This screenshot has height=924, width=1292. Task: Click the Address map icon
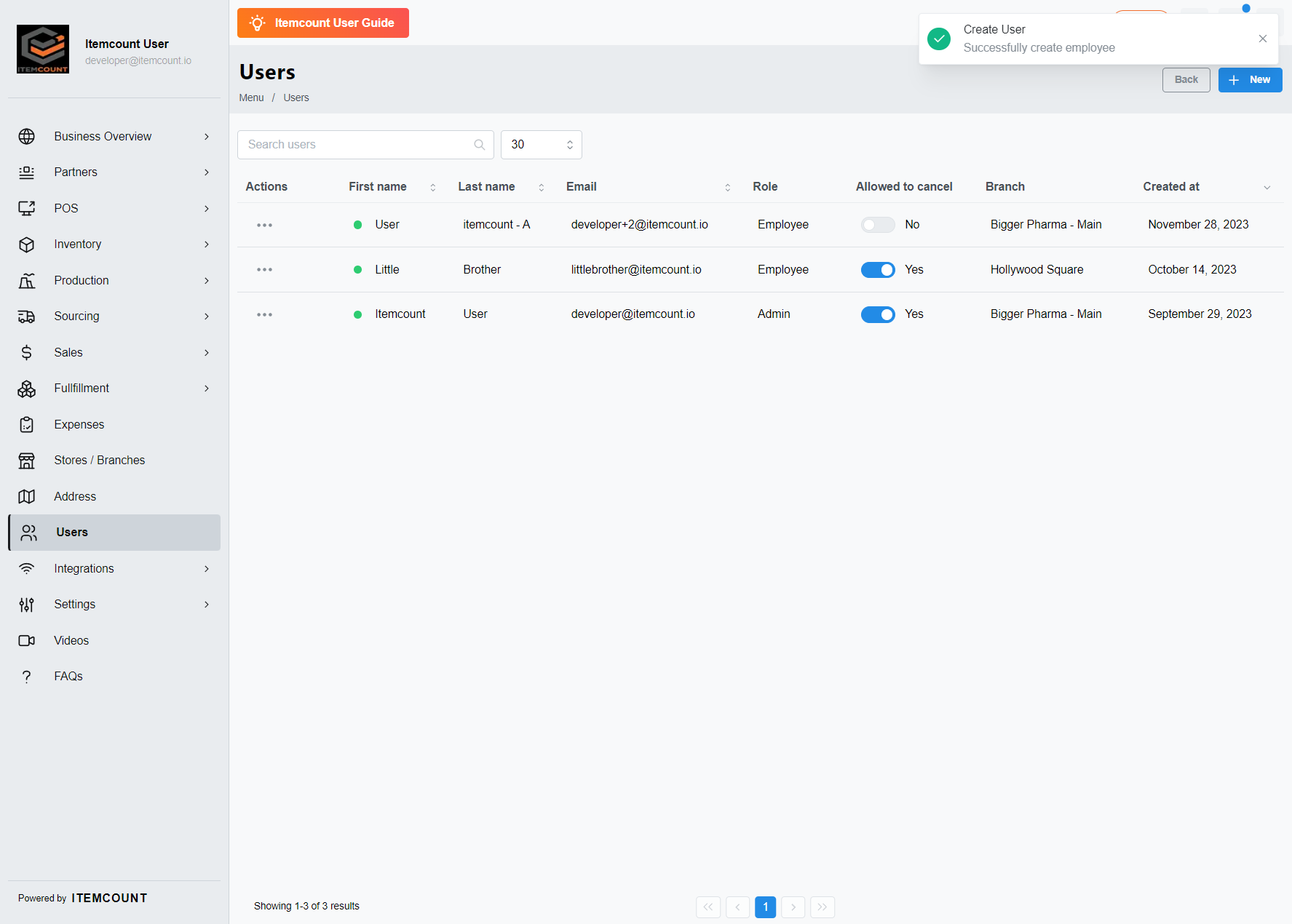27,497
